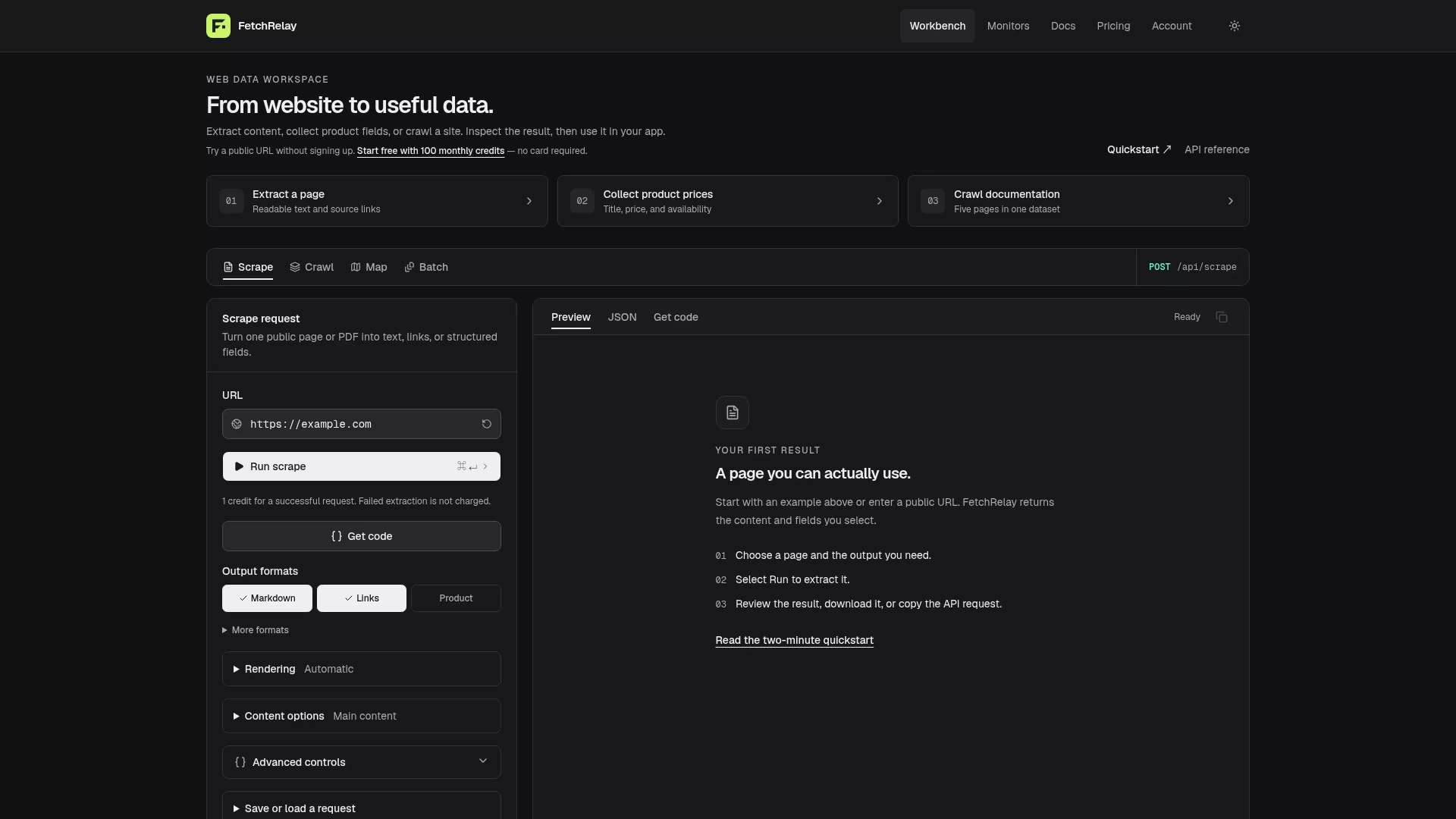Open Docs from the navigation
The width and height of the screenshot is (1456, 819).
point(1063,26)
